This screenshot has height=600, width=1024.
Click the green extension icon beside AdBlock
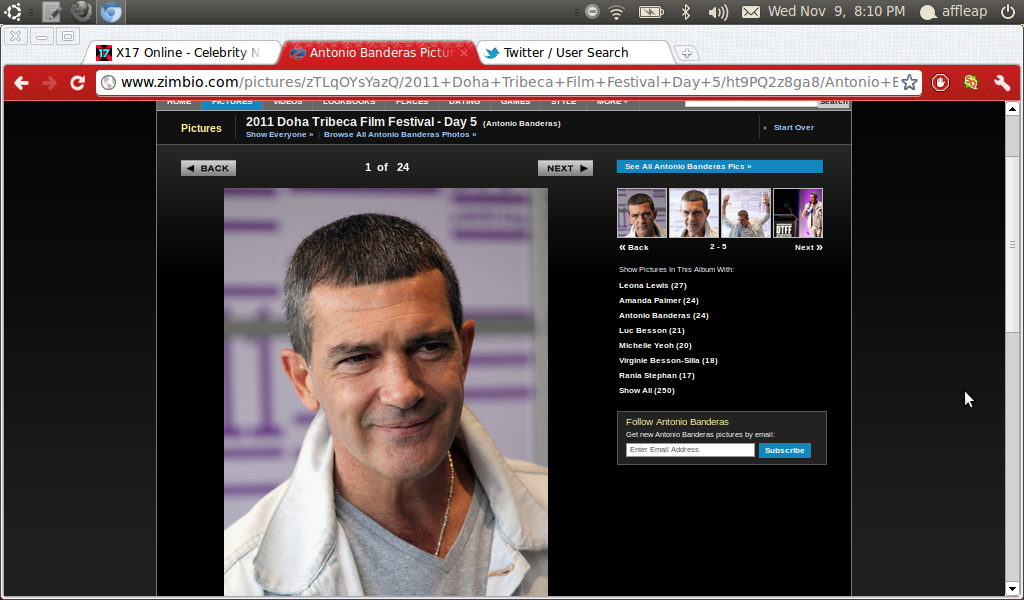coord(971,82)
